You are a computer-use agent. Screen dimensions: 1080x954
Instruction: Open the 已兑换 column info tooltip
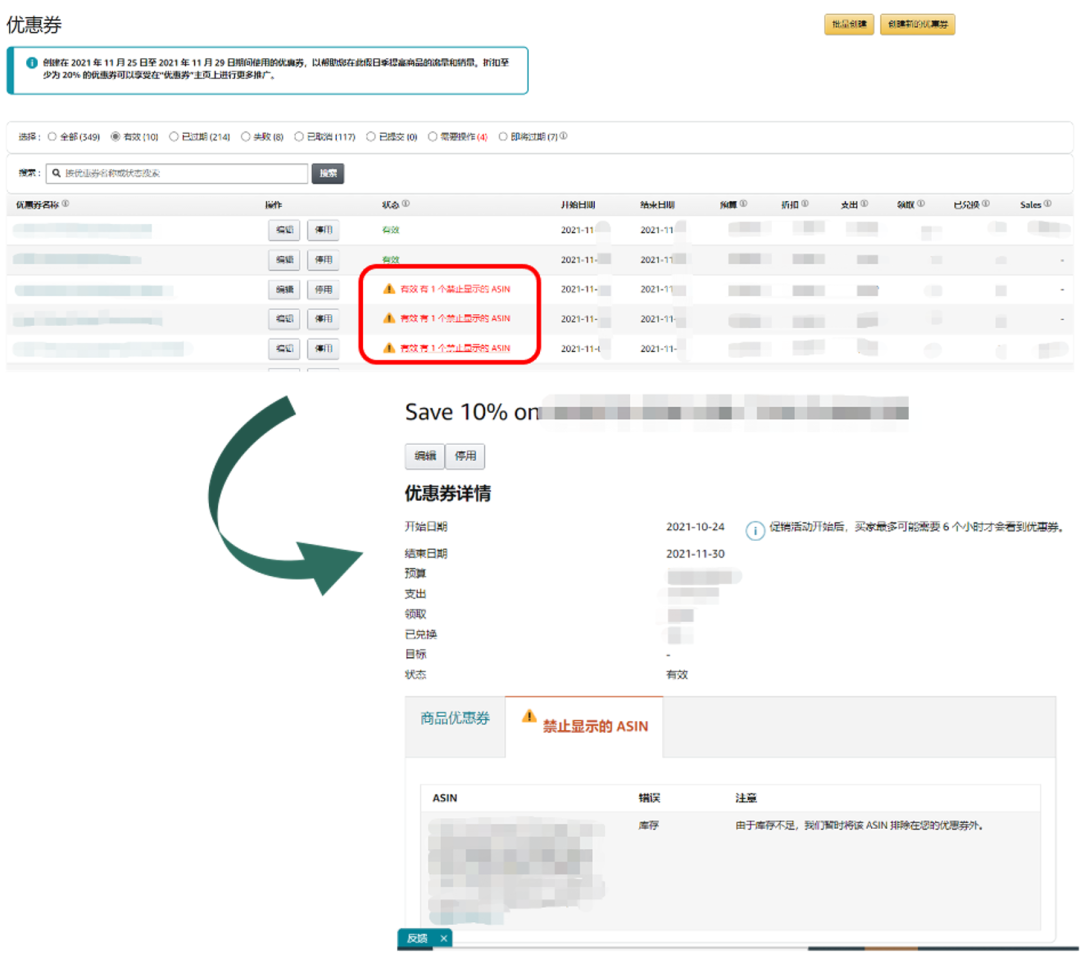986,203
